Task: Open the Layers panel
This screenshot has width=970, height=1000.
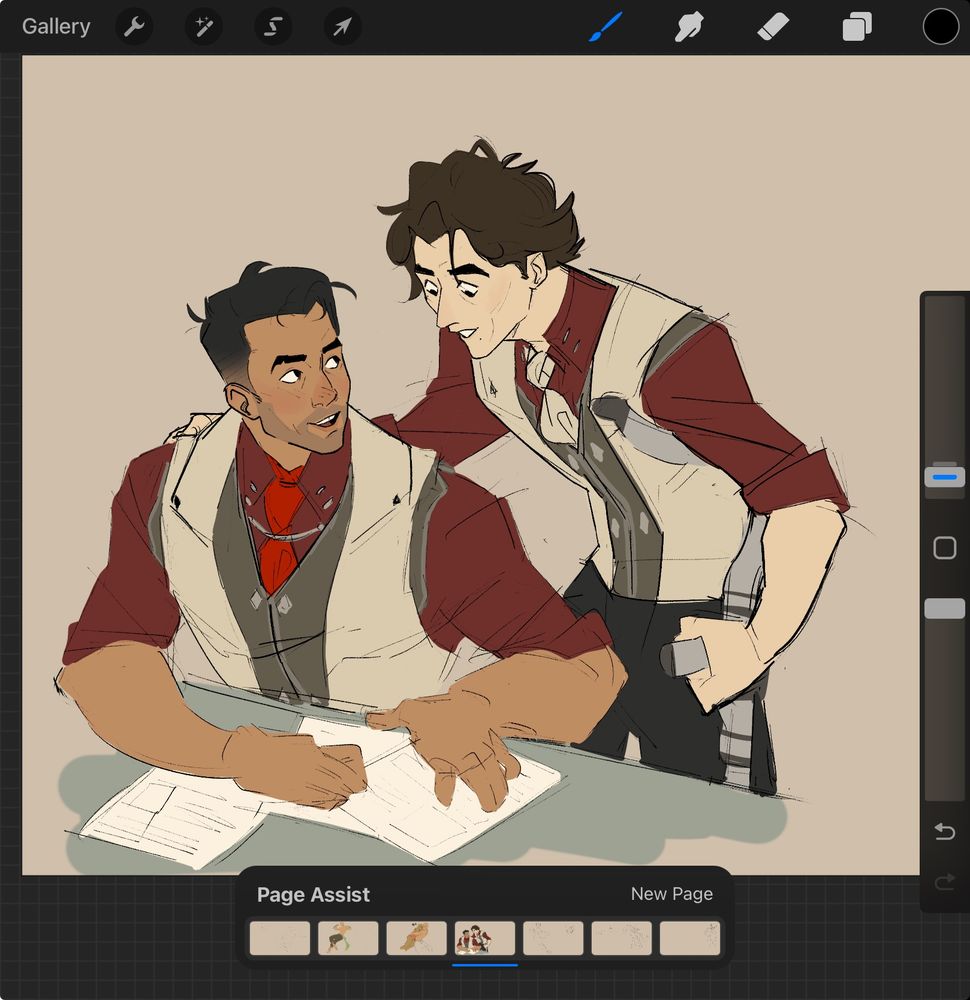Action: pos(856,27)
